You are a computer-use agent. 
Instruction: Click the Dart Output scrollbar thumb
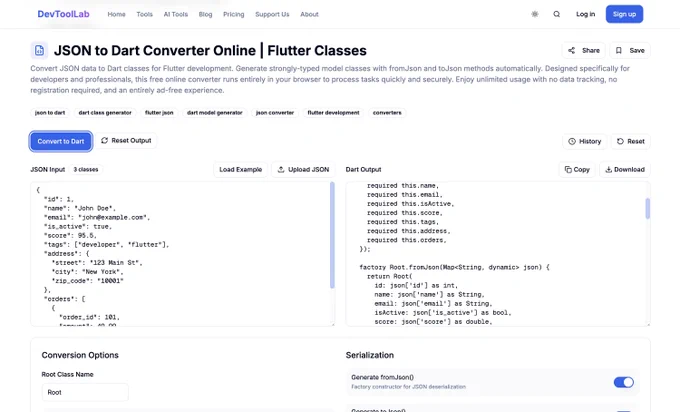click(x=647, y=208)
